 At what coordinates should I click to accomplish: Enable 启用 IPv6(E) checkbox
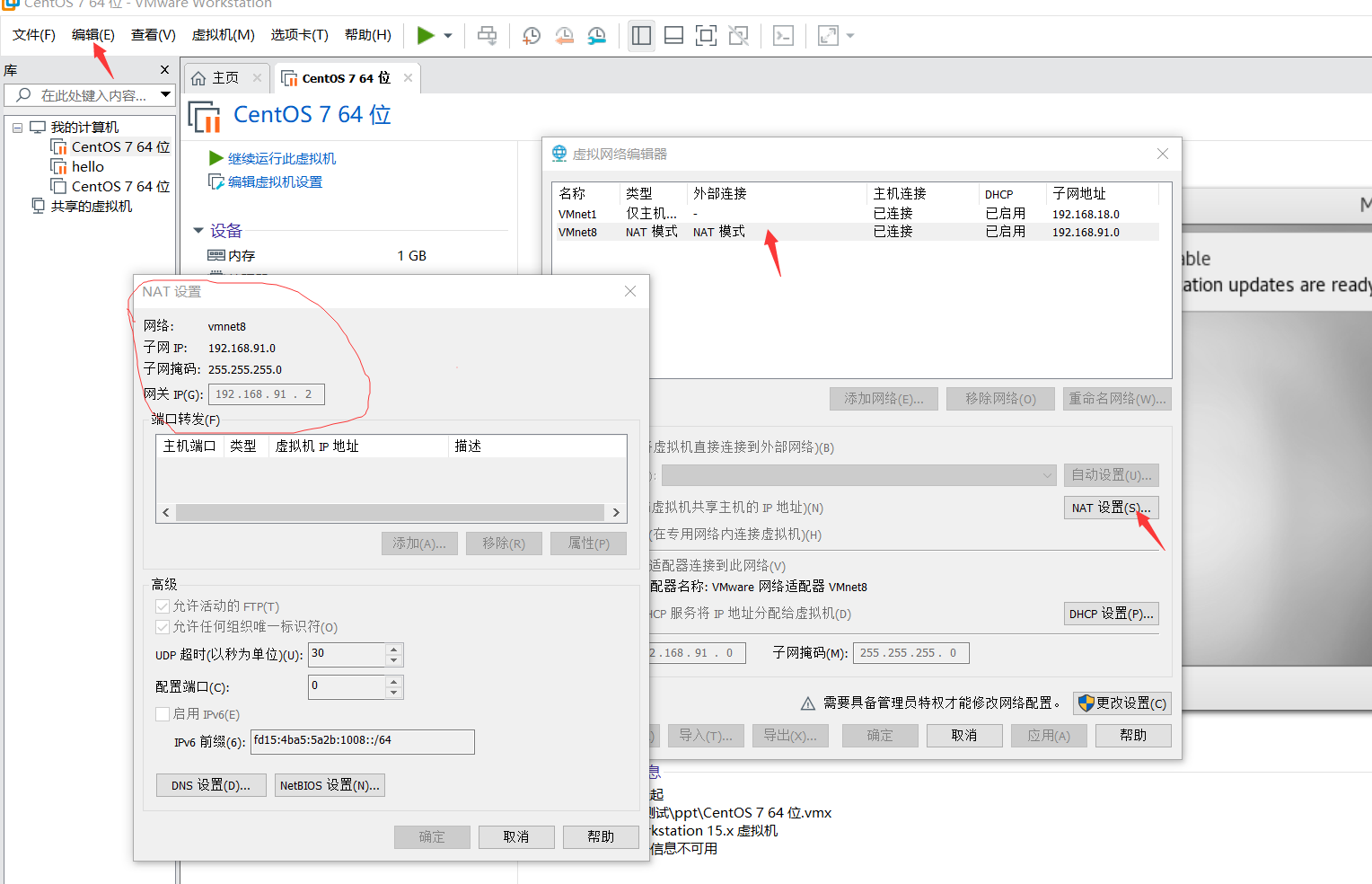tap(163, 714)
